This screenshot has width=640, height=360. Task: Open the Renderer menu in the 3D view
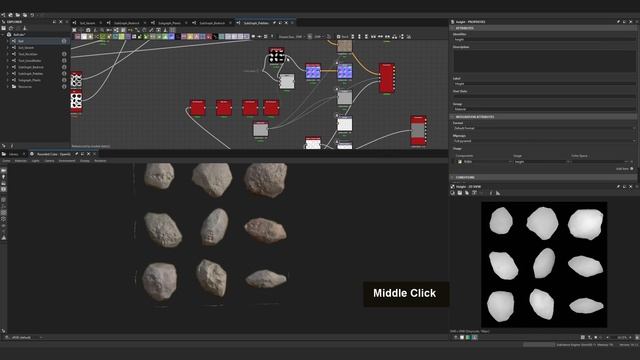pos(100,161)
